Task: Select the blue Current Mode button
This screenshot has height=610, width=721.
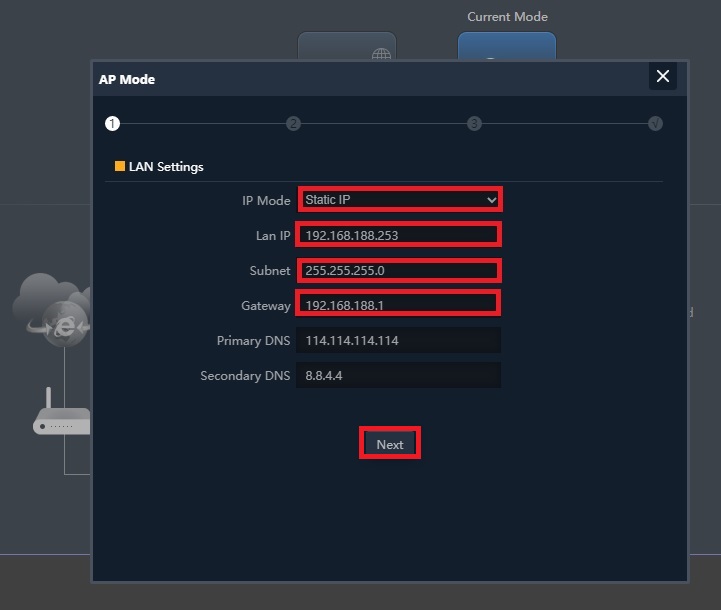Action: coord(507,48)
